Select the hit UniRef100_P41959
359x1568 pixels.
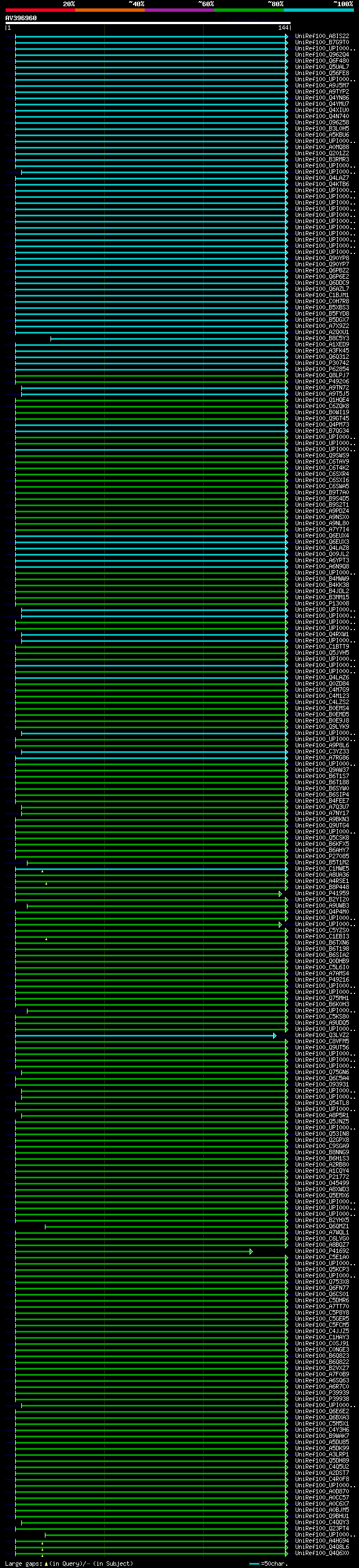coord(323,894)
